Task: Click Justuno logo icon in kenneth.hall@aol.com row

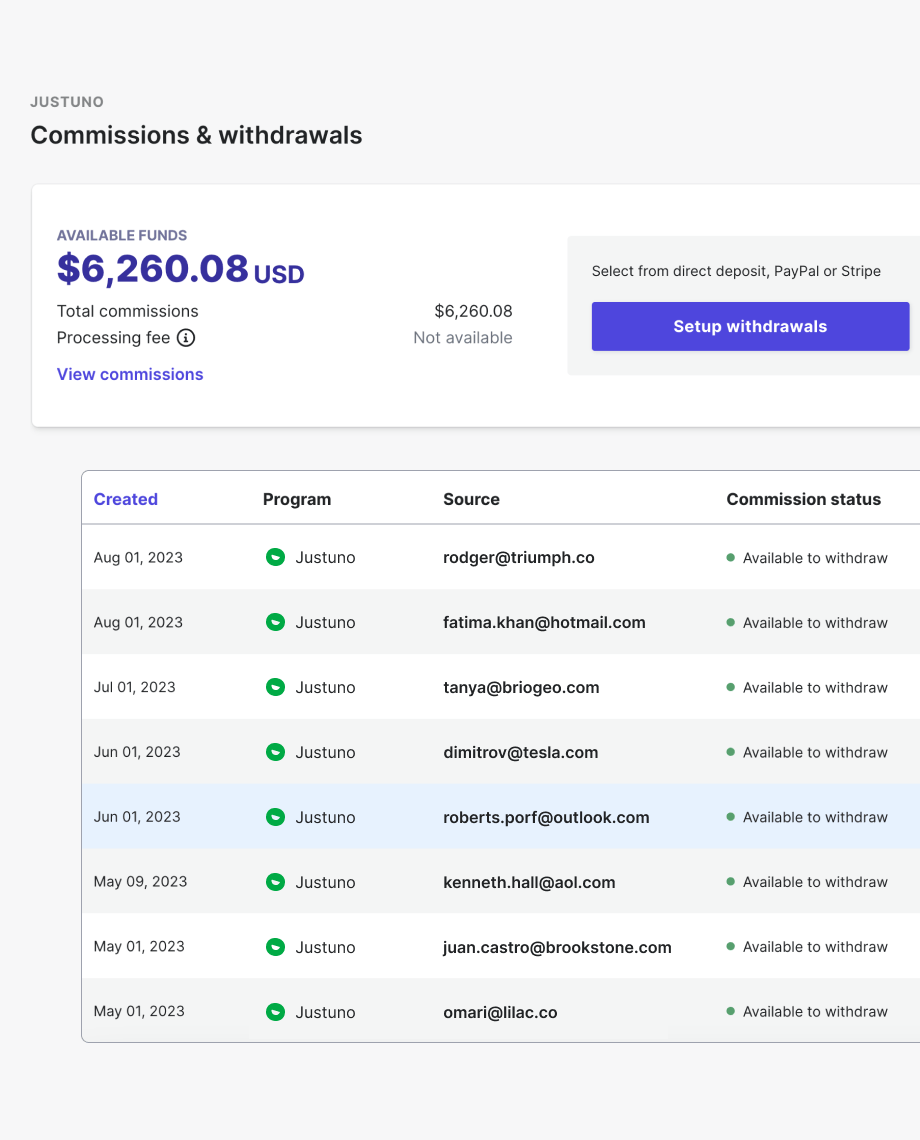Action: (275, 882)
